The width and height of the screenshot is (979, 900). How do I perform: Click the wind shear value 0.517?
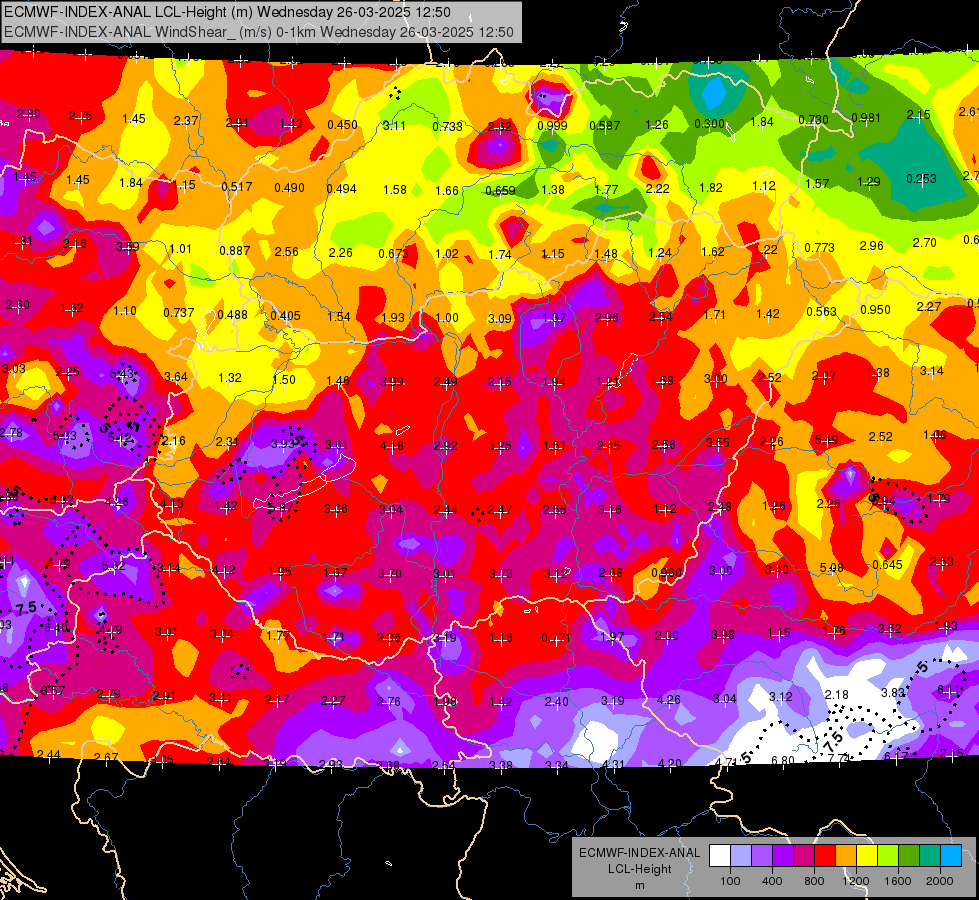pos(237,186)
